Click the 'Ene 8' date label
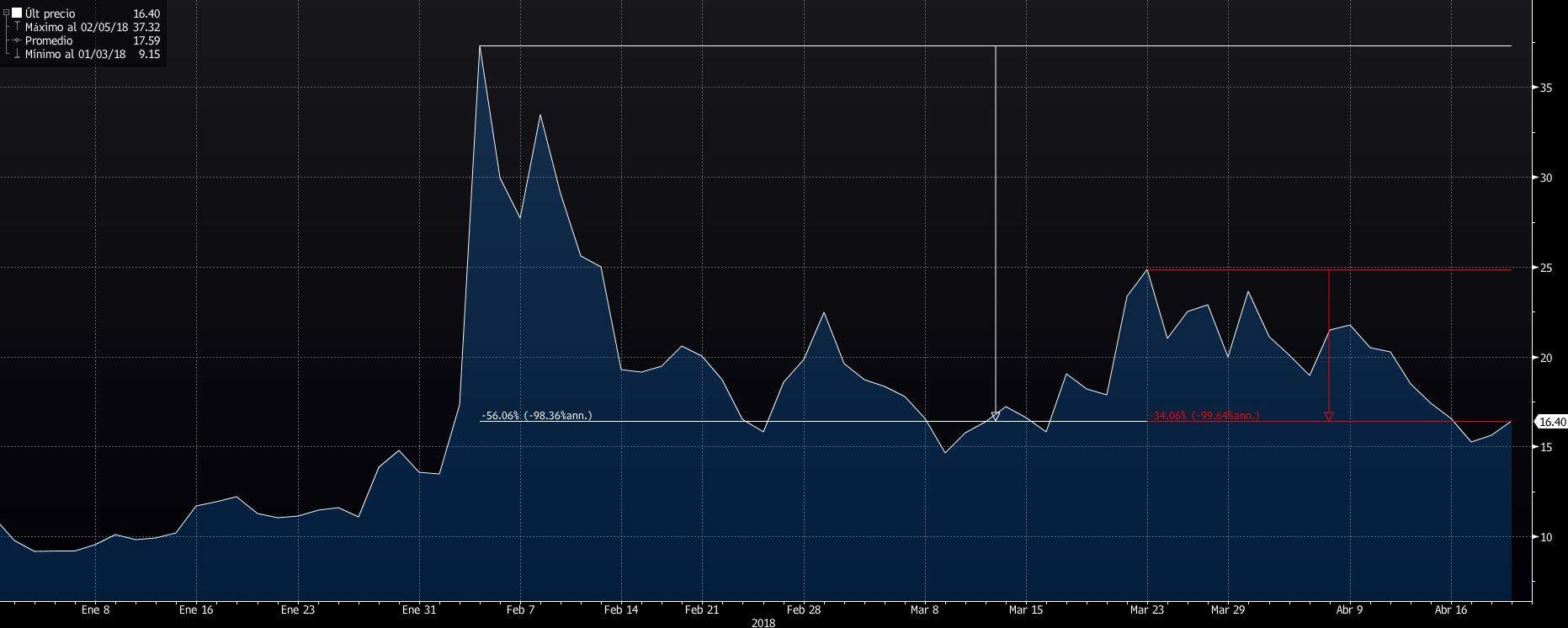 (95, 609)
